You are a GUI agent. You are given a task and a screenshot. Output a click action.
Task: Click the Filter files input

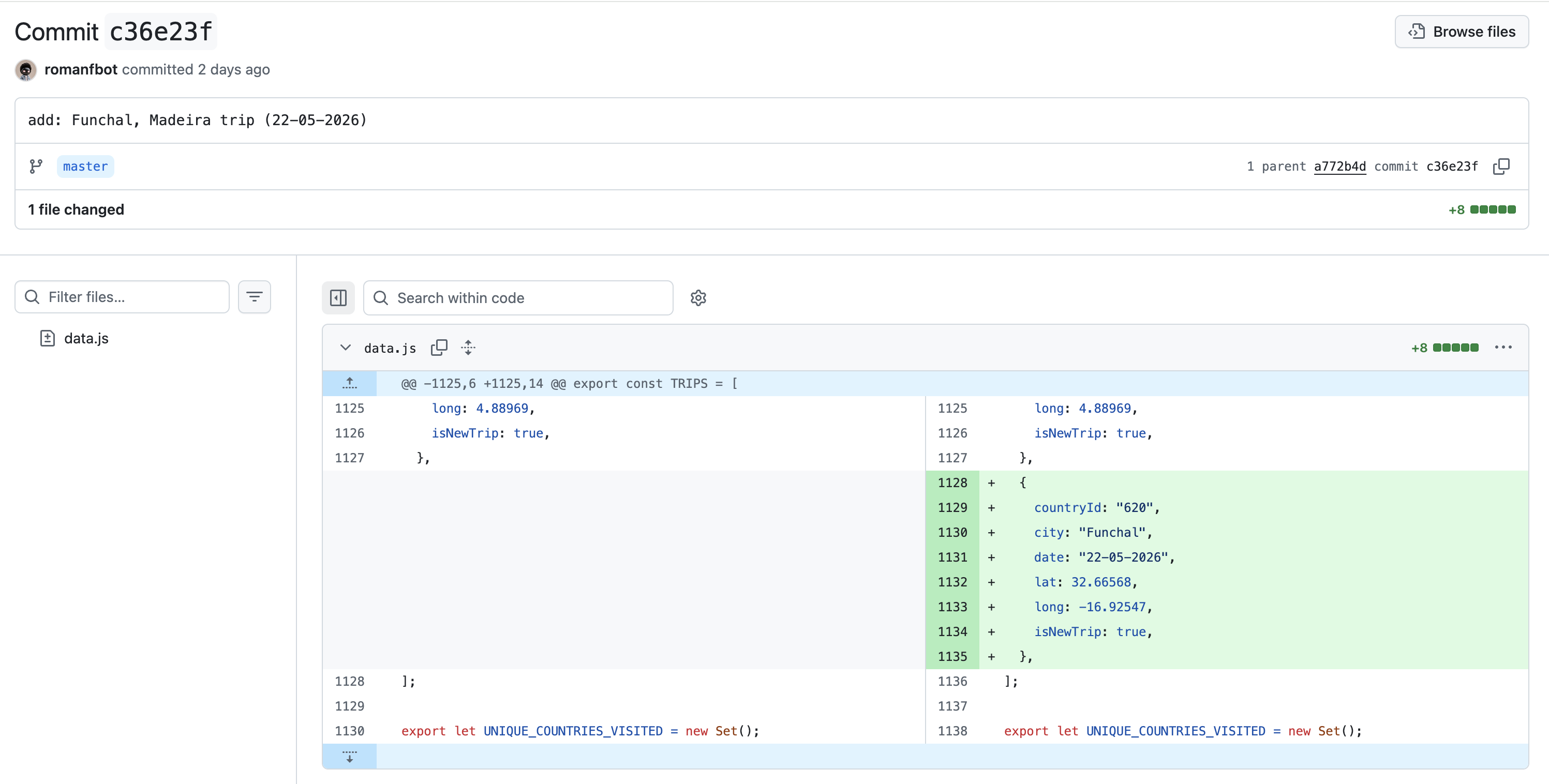[x=122, y=297]
